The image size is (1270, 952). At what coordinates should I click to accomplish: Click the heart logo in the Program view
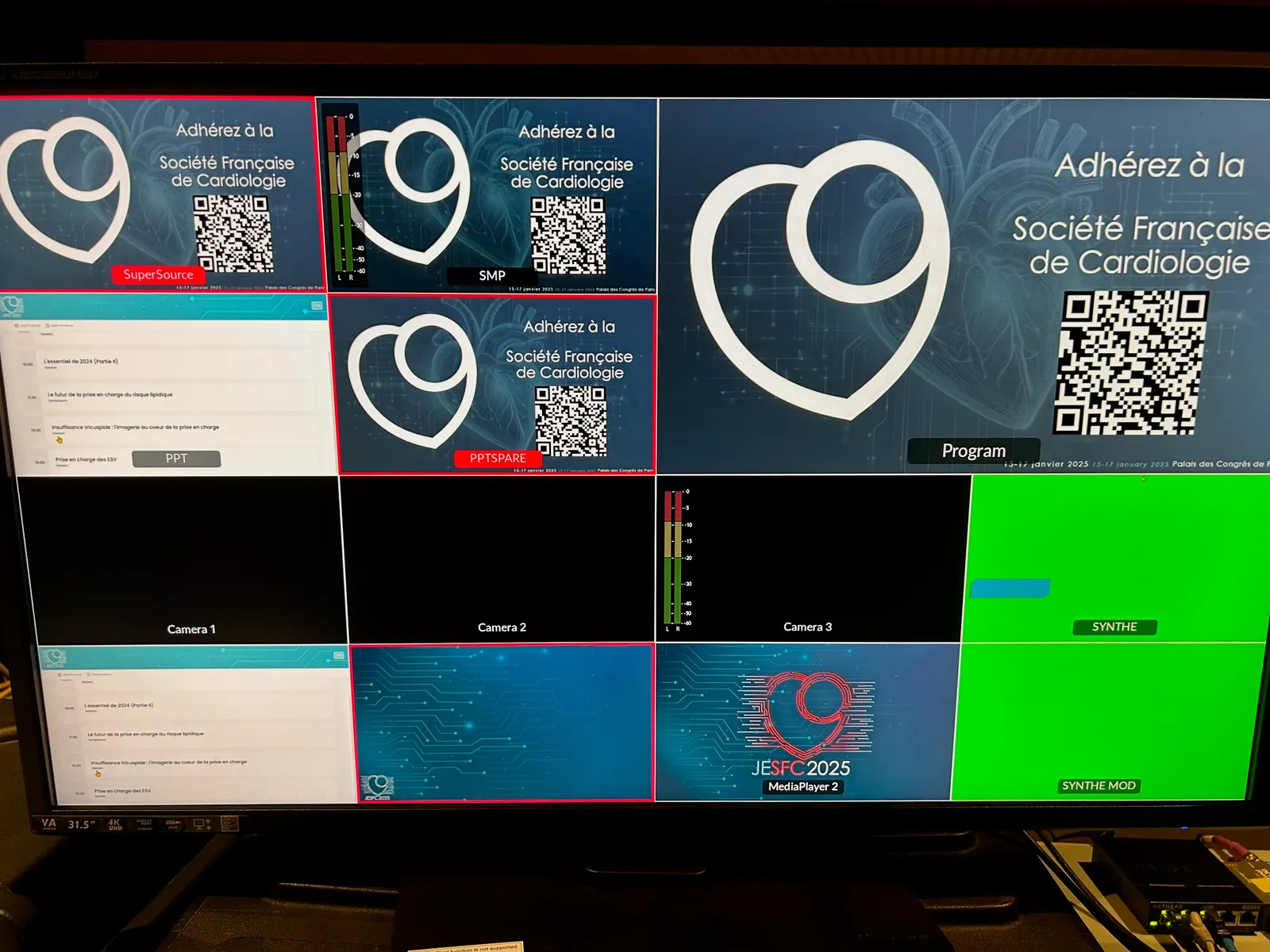point(822,279)
